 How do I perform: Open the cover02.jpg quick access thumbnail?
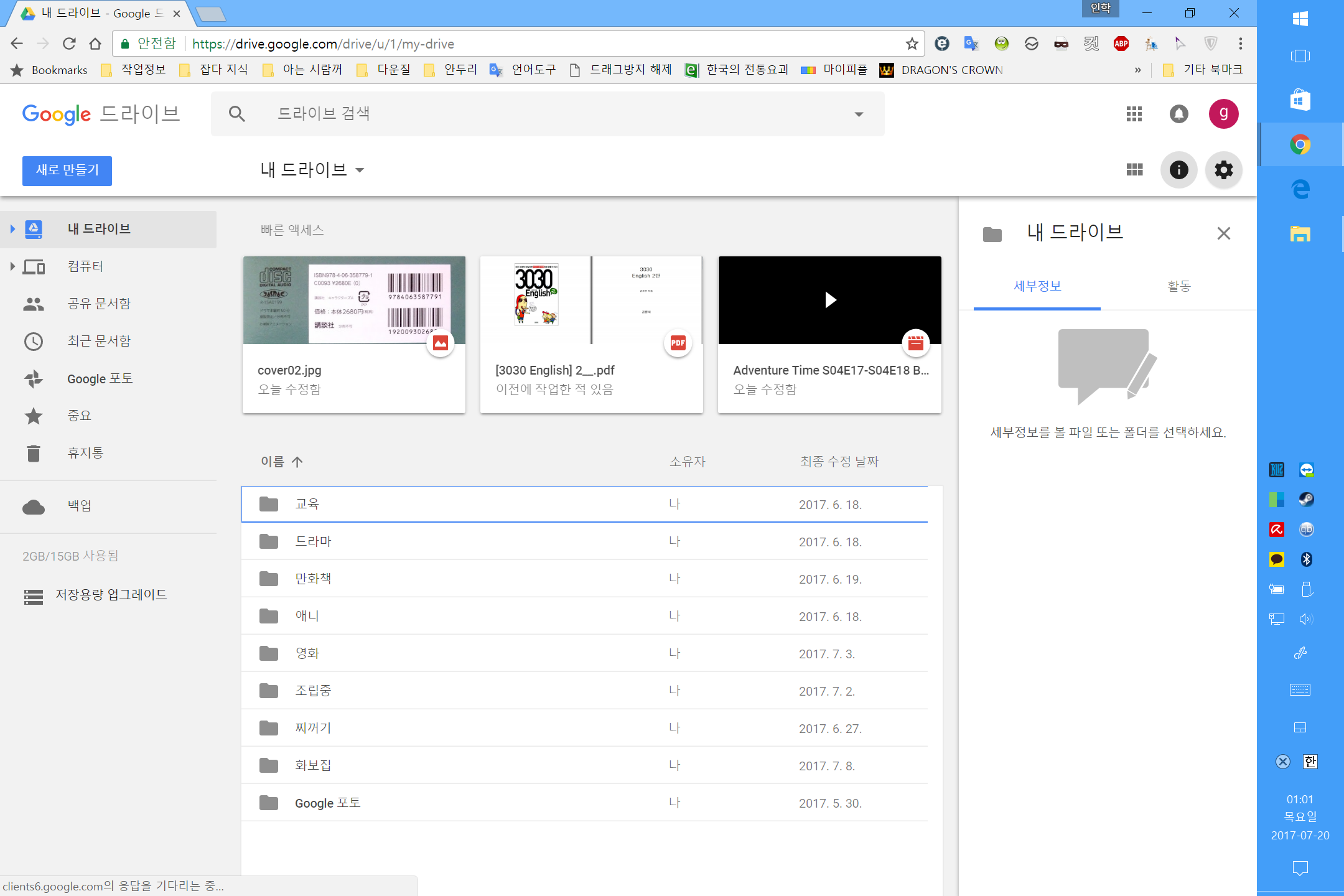(x=354, y=300)
